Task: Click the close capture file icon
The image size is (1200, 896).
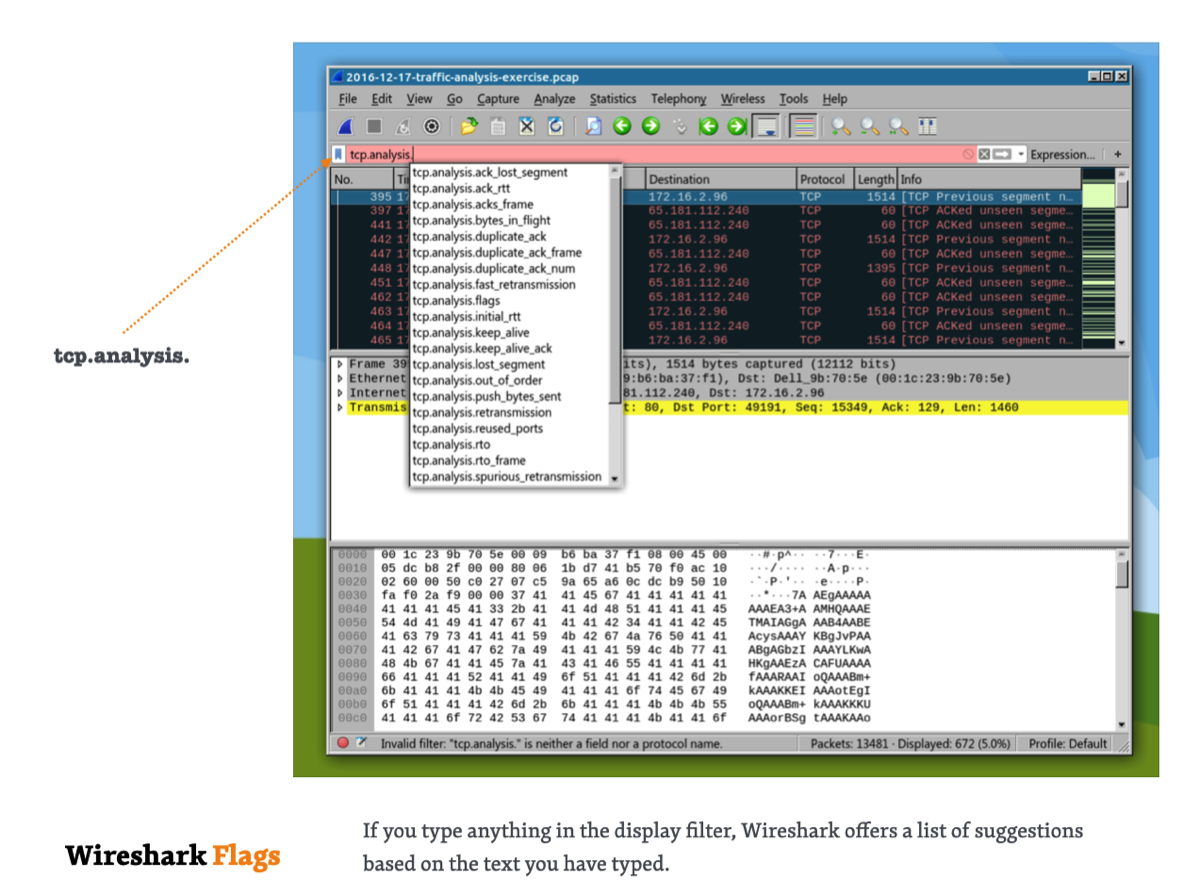Action: coord(527,126)
